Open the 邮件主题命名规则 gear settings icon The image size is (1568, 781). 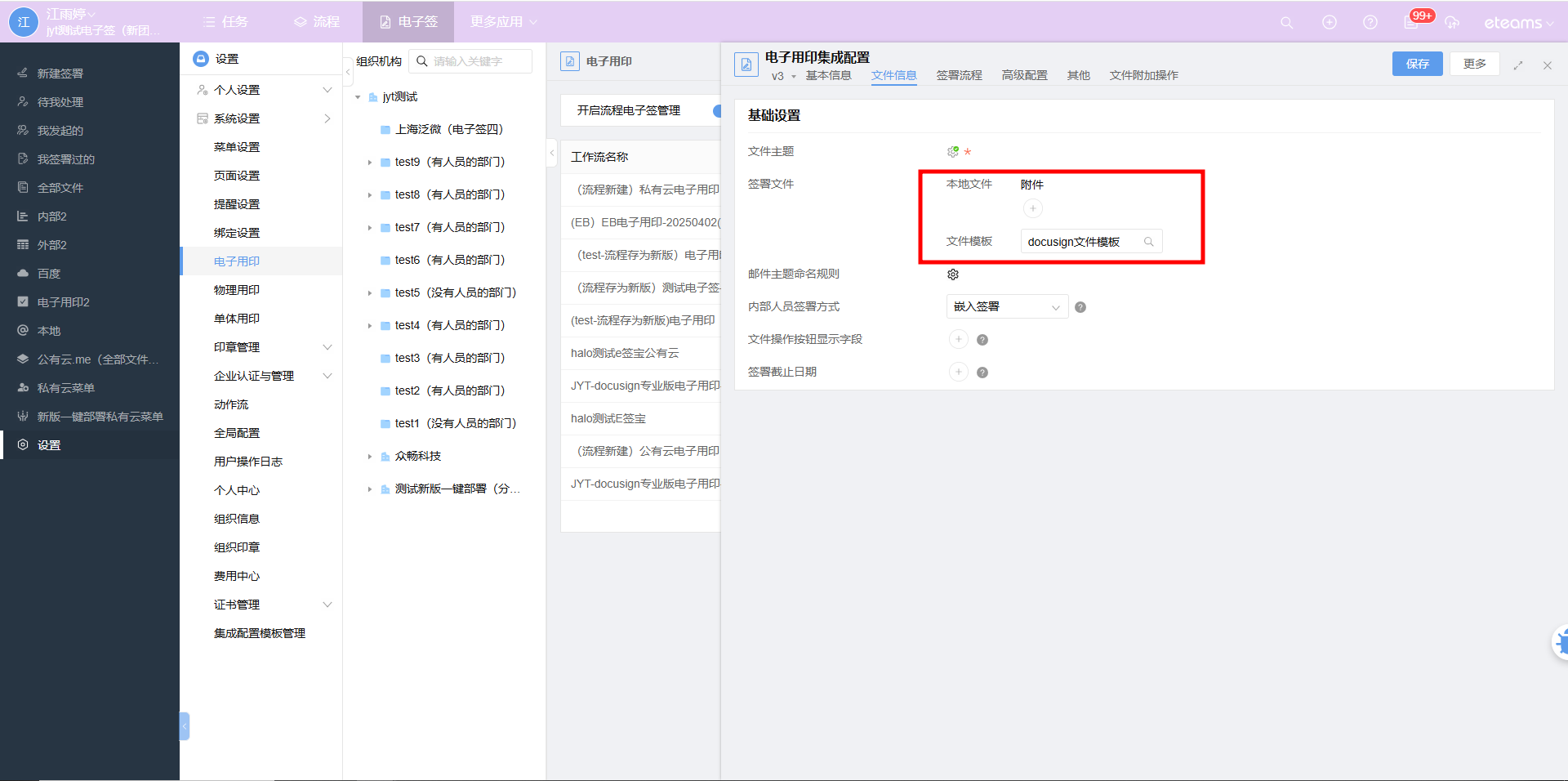pyautogui.click(x=953, y=274)
